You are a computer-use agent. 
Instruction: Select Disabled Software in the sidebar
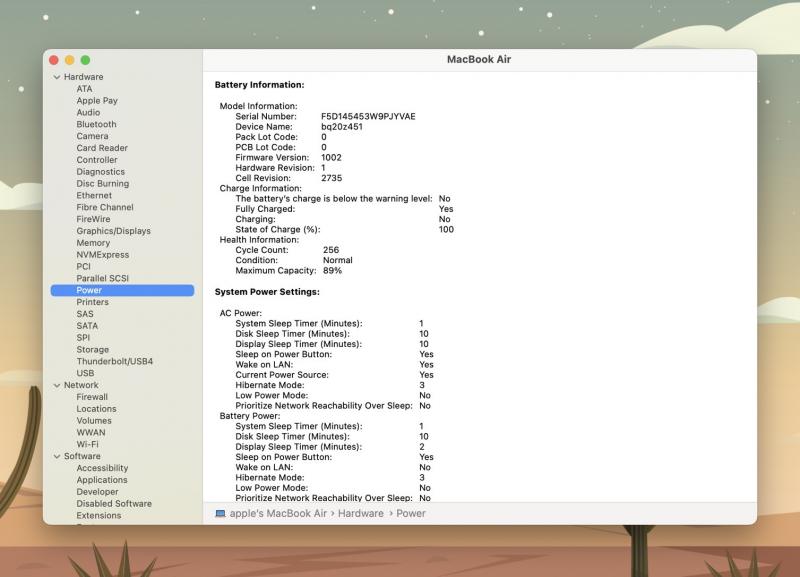pos(114,504)
